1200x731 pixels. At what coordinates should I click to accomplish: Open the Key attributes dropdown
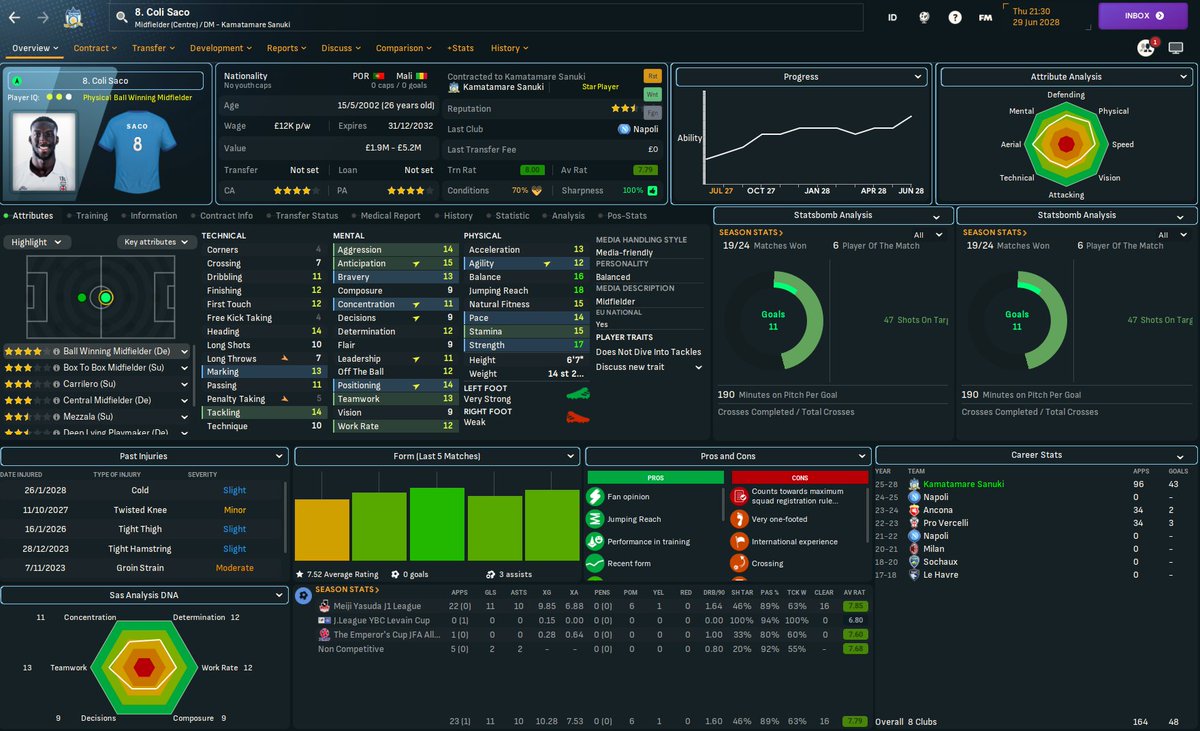point(156,242)
